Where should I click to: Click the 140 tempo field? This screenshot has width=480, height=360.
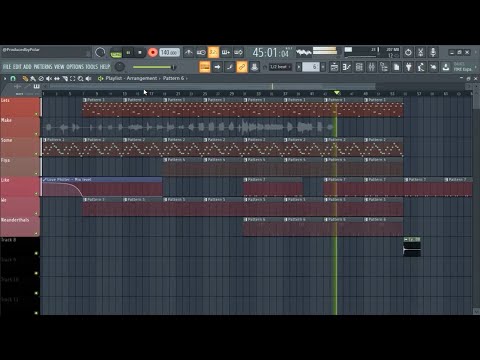click(169, 53)
